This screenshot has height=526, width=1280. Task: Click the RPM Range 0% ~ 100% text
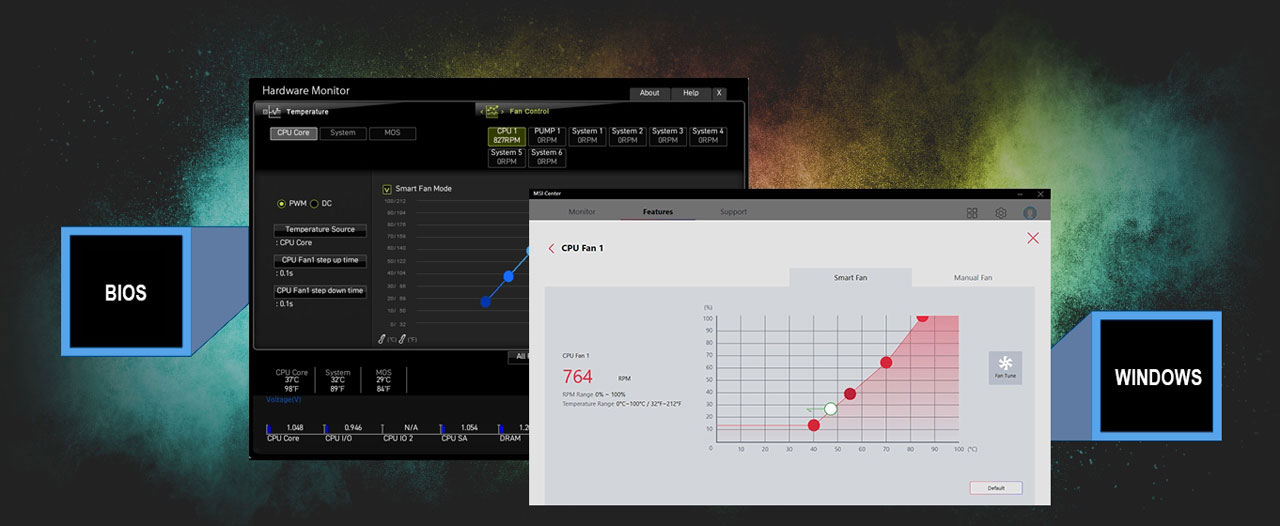pyautogui.click(x=594, y=395)
